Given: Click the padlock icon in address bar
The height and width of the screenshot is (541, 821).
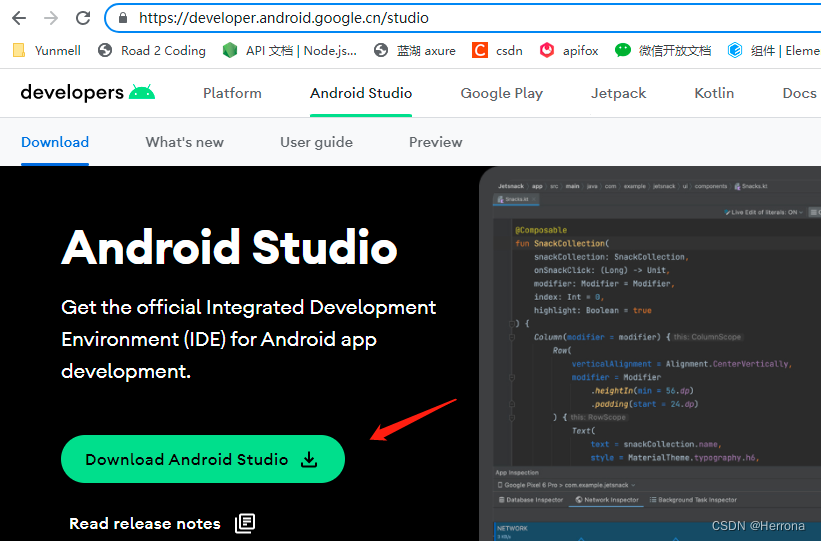Looking at the screenshot, I should pos(123,18).
